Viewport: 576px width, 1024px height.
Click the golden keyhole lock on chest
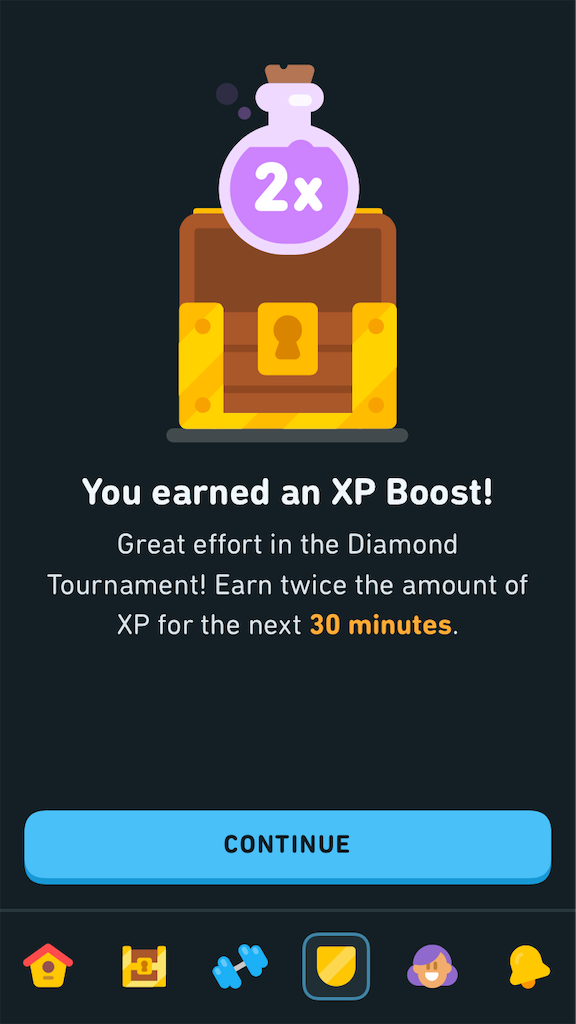[288, 338]
